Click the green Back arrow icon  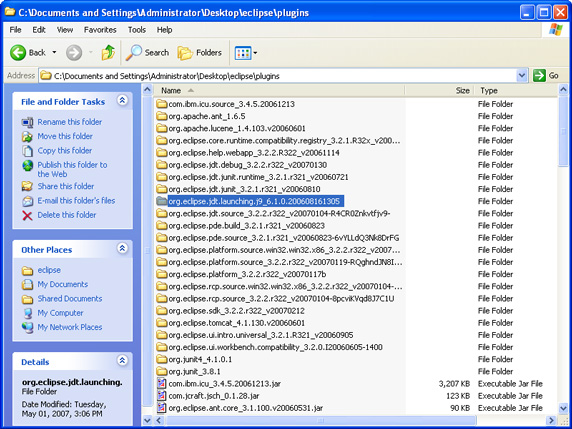point(18,53)
